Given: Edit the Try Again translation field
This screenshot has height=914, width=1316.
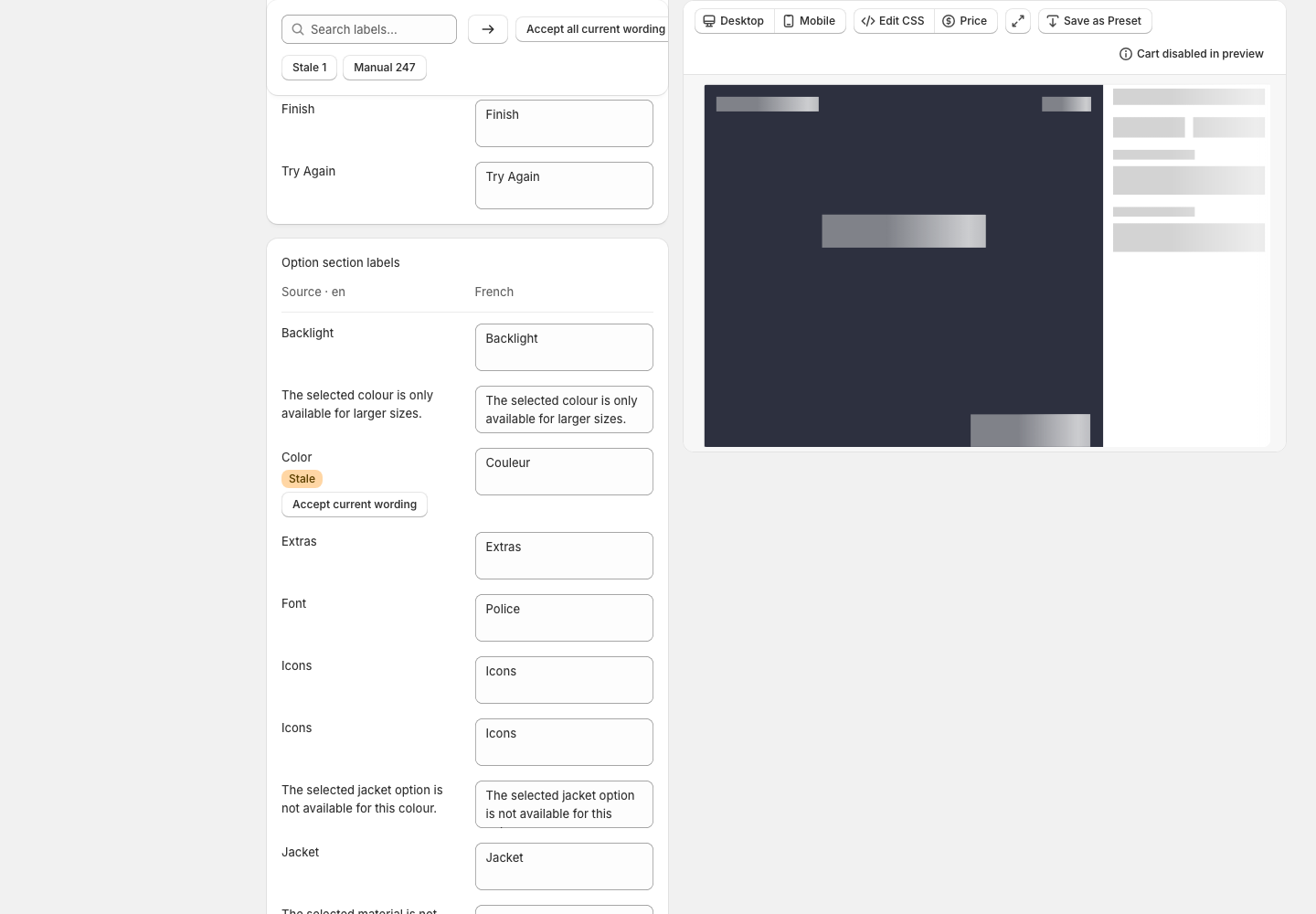Looking at the screenshot, I should [564, 186].
